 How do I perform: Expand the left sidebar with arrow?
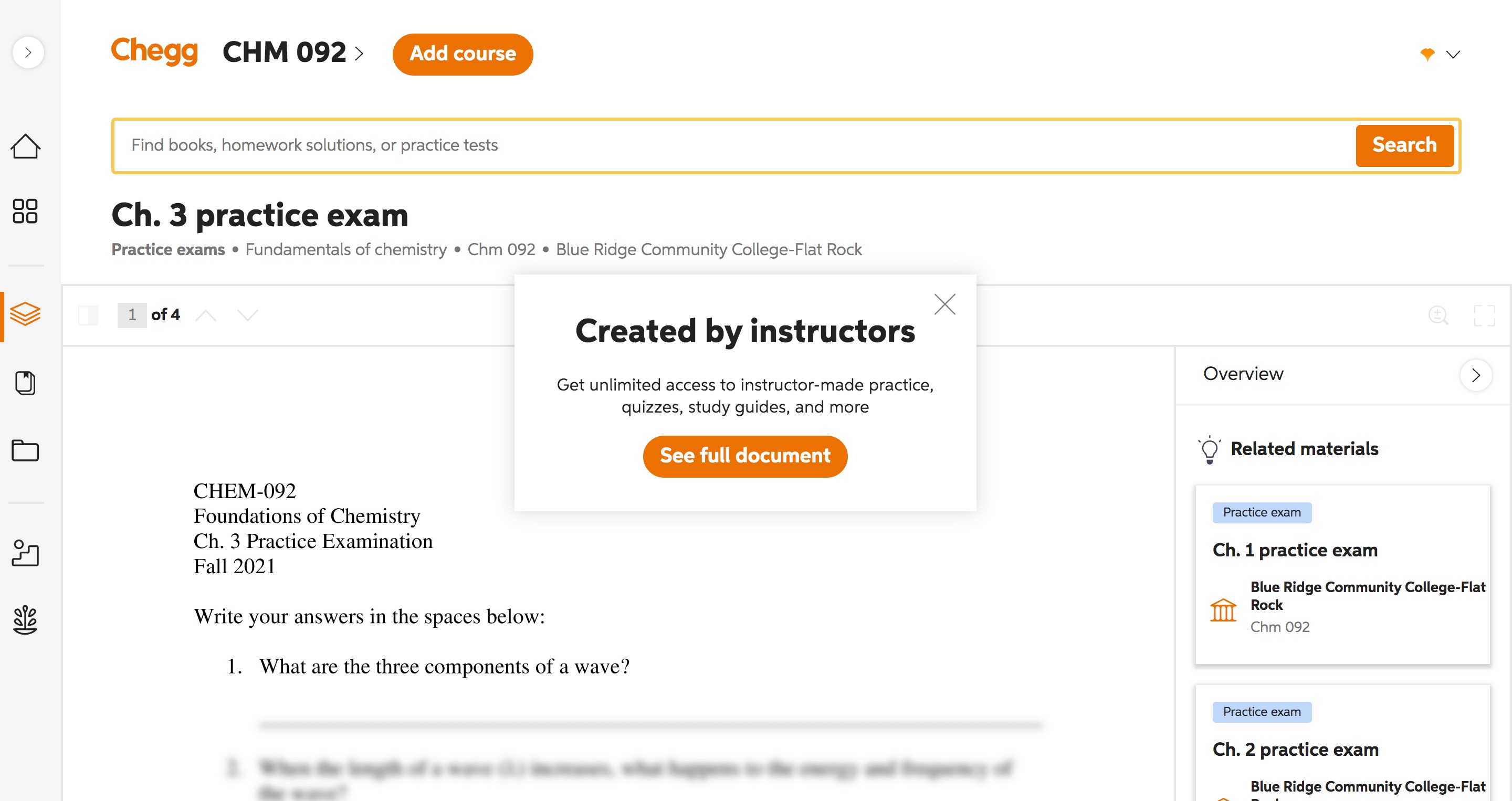pyautogui.click(x=28, y=53)
